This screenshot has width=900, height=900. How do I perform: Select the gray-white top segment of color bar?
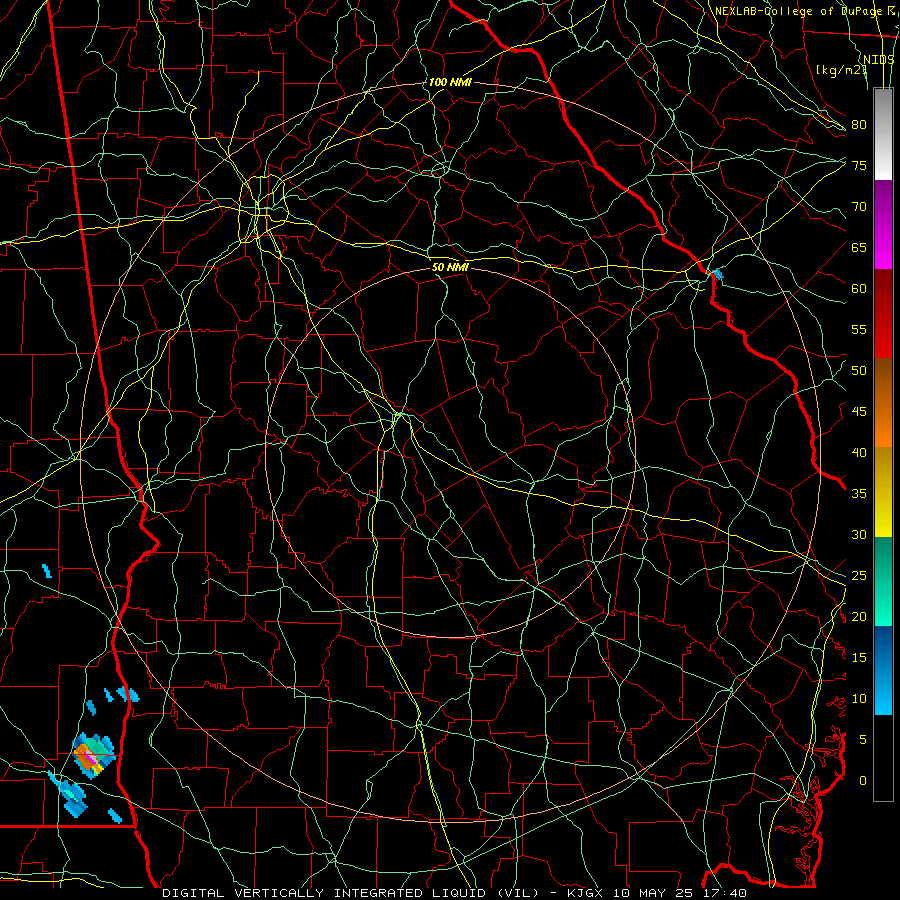(883, 134)
